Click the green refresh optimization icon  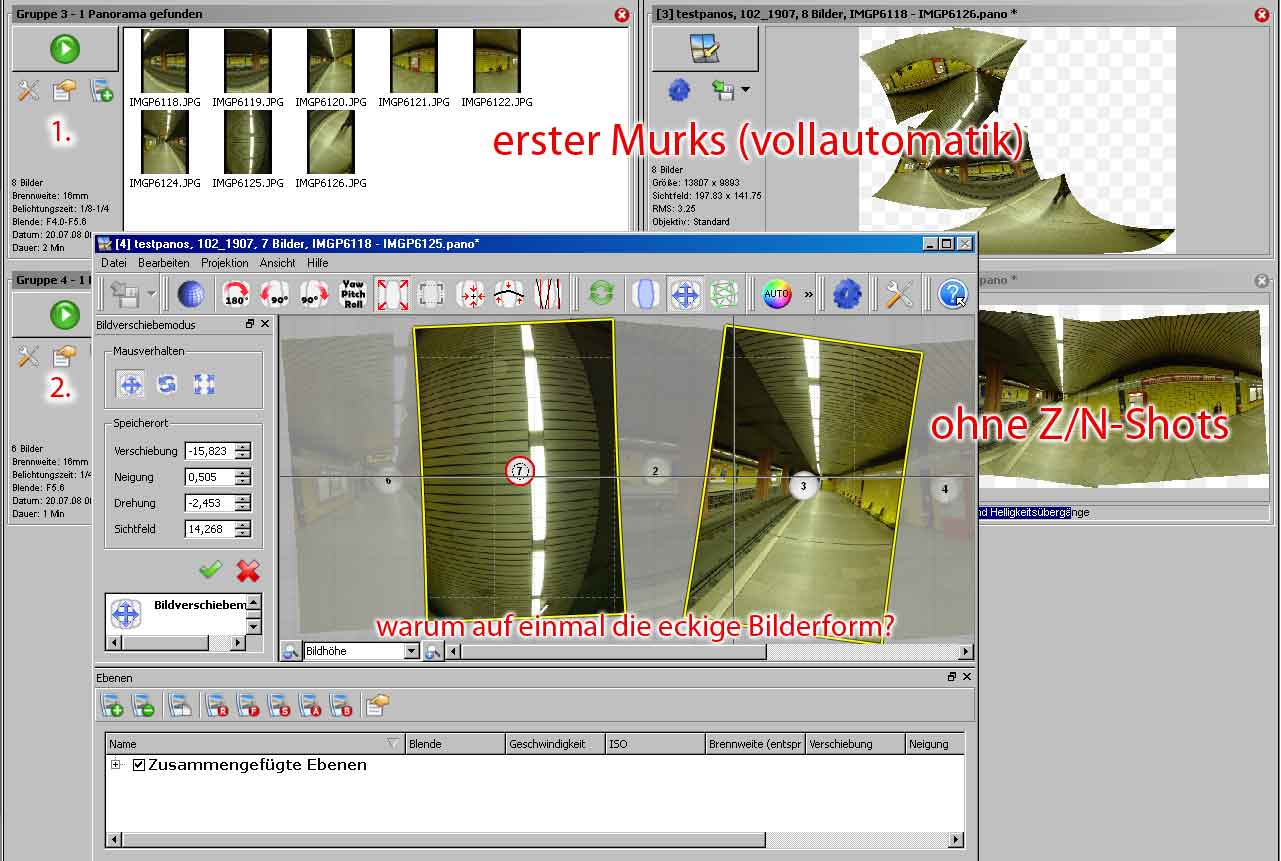click(601, 294)
